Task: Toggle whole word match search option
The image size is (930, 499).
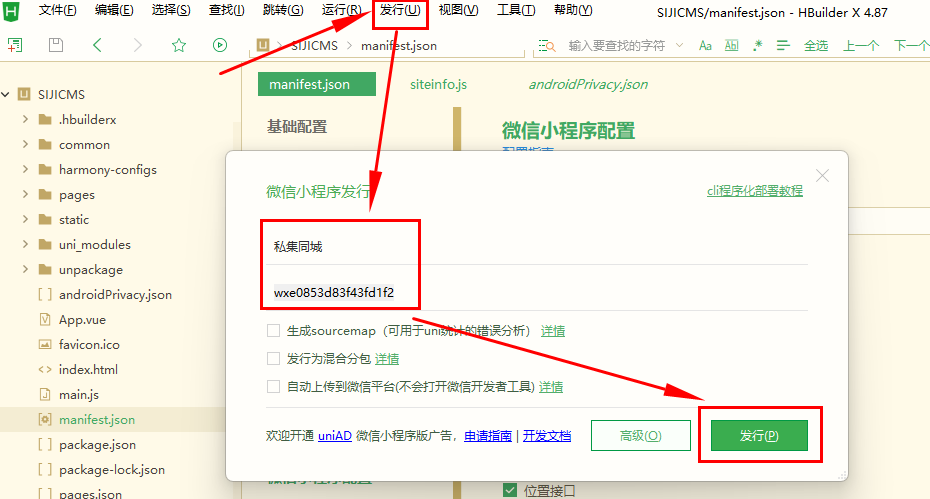Action: point(732,46)
